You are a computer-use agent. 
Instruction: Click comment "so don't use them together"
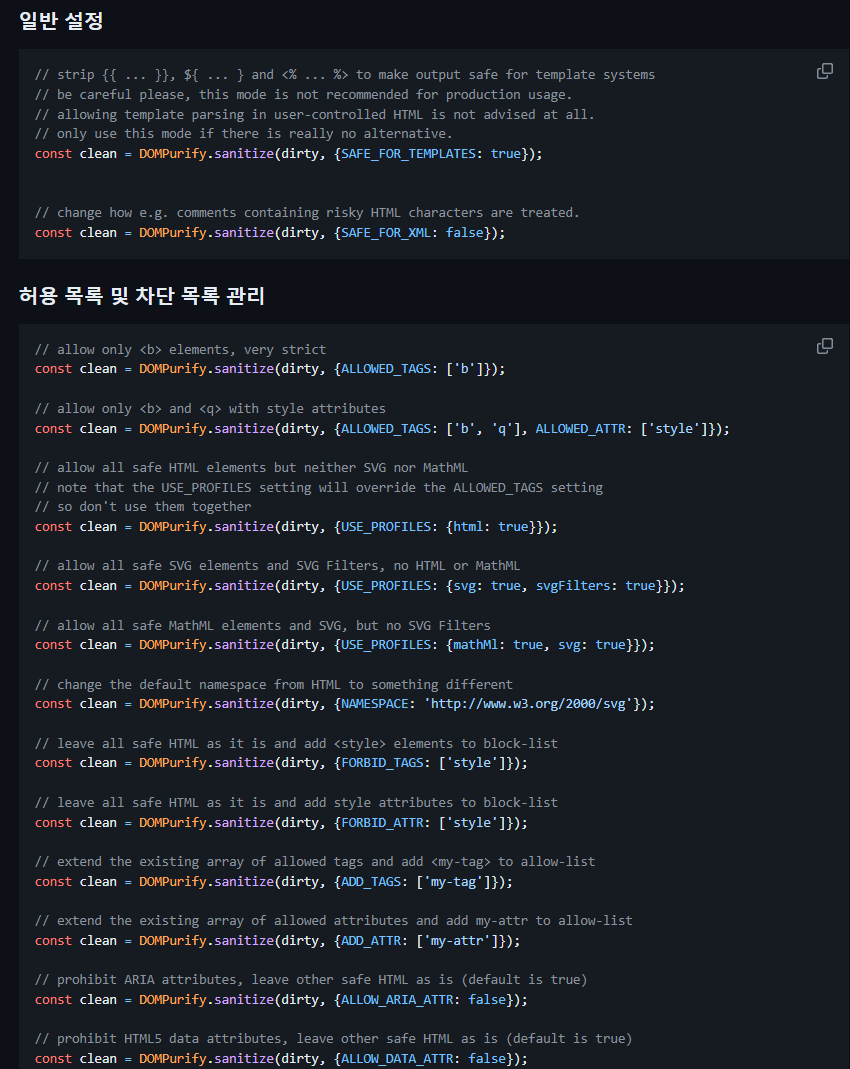(x=142, y=507)
